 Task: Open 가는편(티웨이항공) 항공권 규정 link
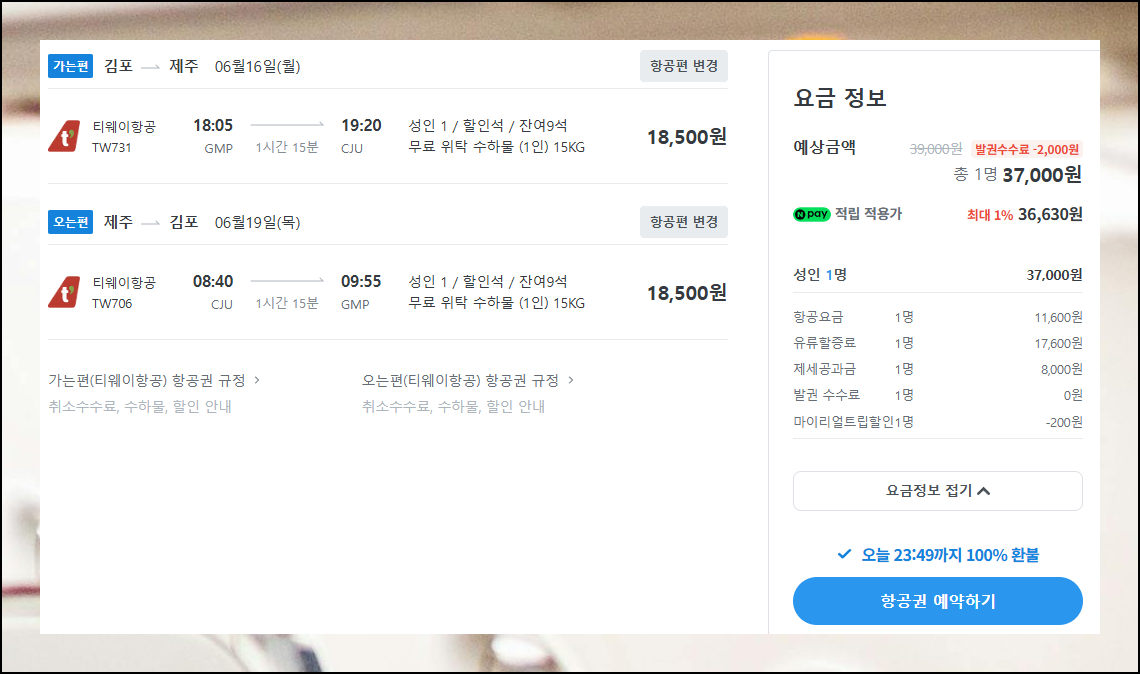pyautogui.click(x=147, y=380)
